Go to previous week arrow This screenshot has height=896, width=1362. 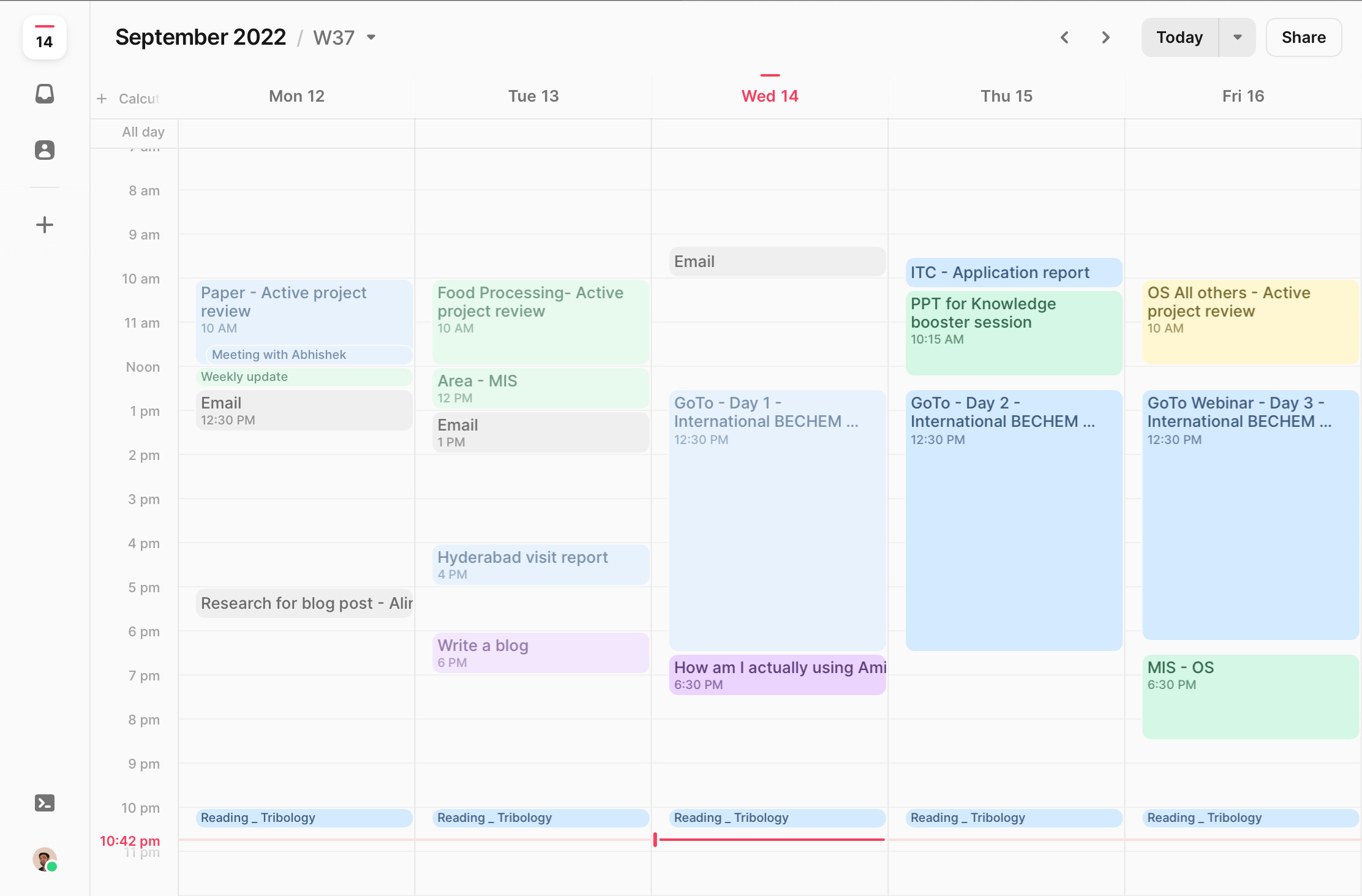click(1064, 37)
